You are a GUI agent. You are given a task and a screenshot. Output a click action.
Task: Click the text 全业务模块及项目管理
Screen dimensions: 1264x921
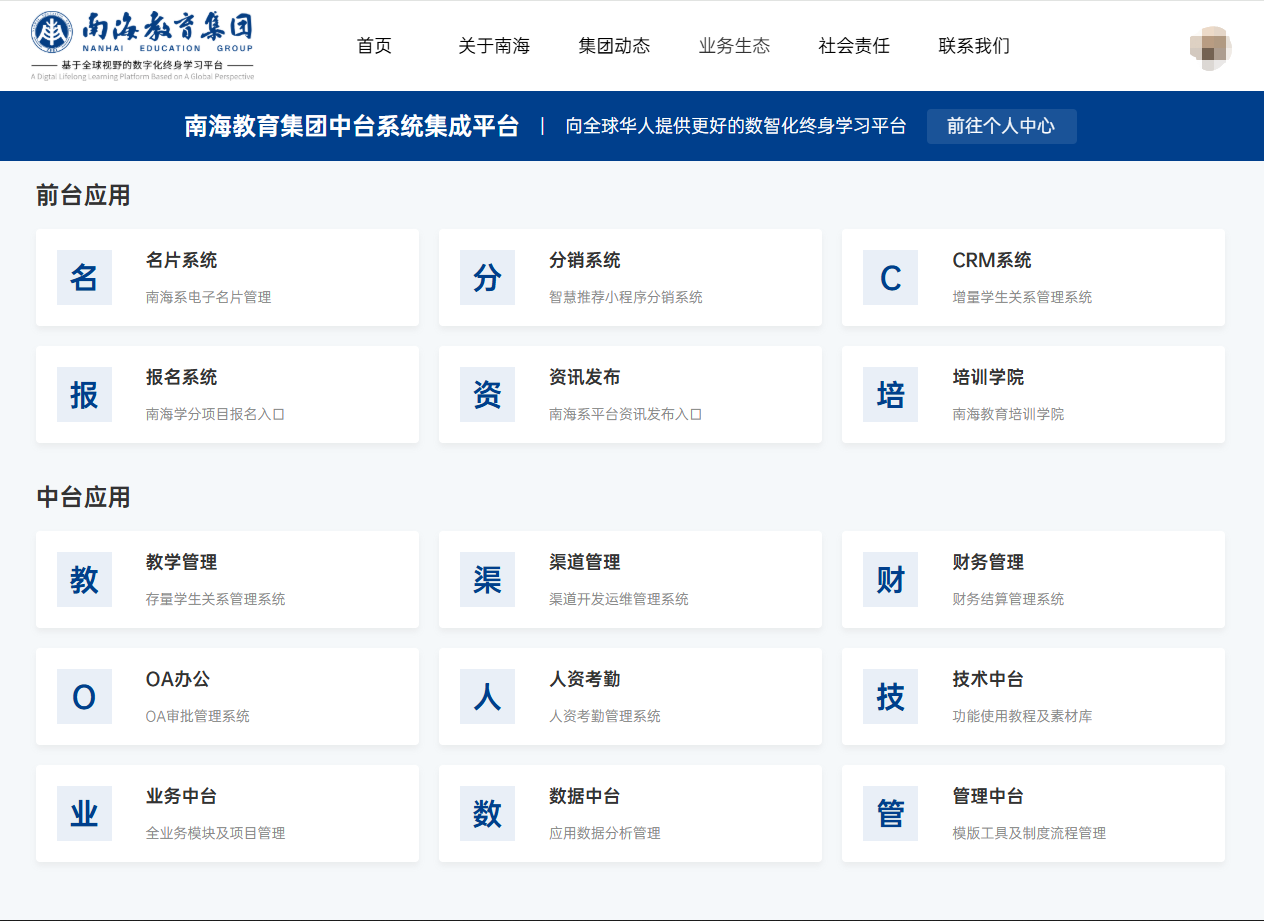[x=215, y=833]
